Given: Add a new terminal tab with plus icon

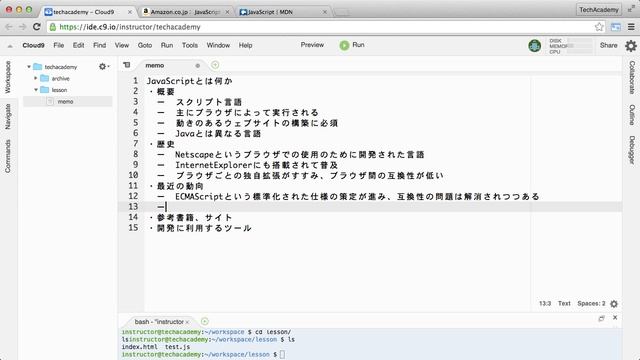Looking at the screenshot, I should pyautogui.click(x=204, y=321).
